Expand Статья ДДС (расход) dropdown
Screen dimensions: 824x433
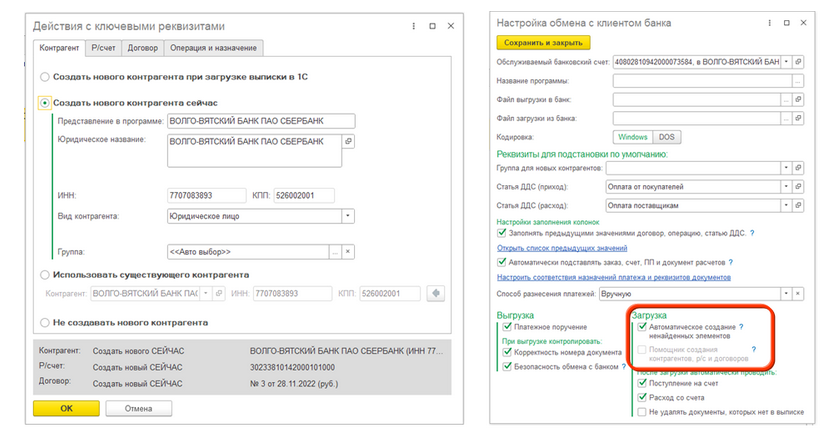786,205
